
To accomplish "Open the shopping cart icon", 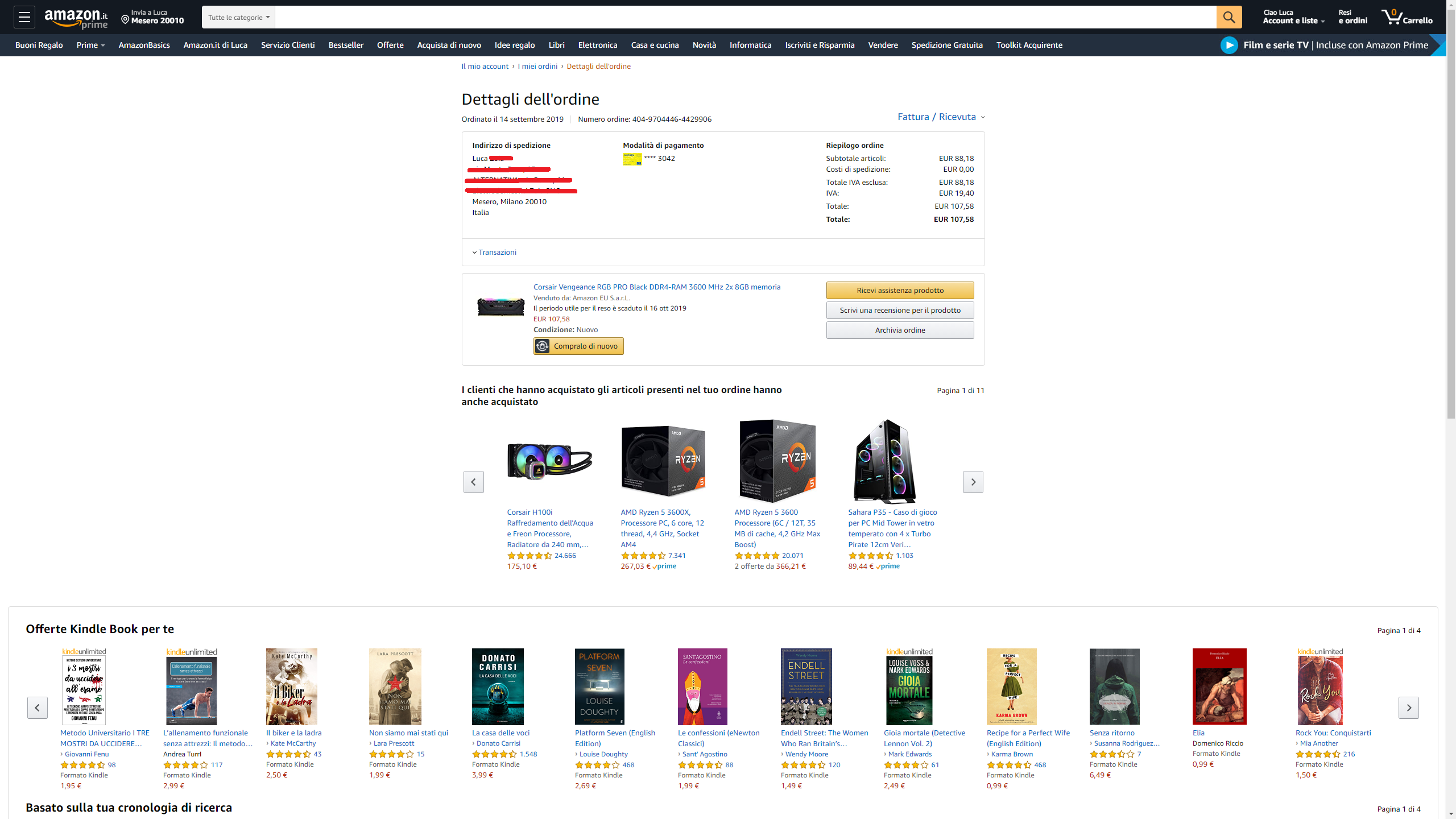I will click(1407, 17).
